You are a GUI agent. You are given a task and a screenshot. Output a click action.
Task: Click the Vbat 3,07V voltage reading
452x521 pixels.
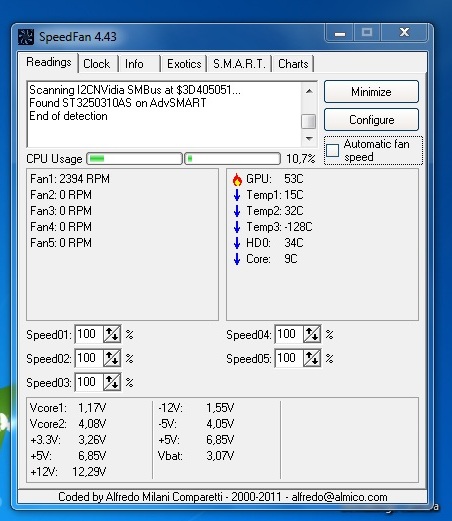pos(220,456)
